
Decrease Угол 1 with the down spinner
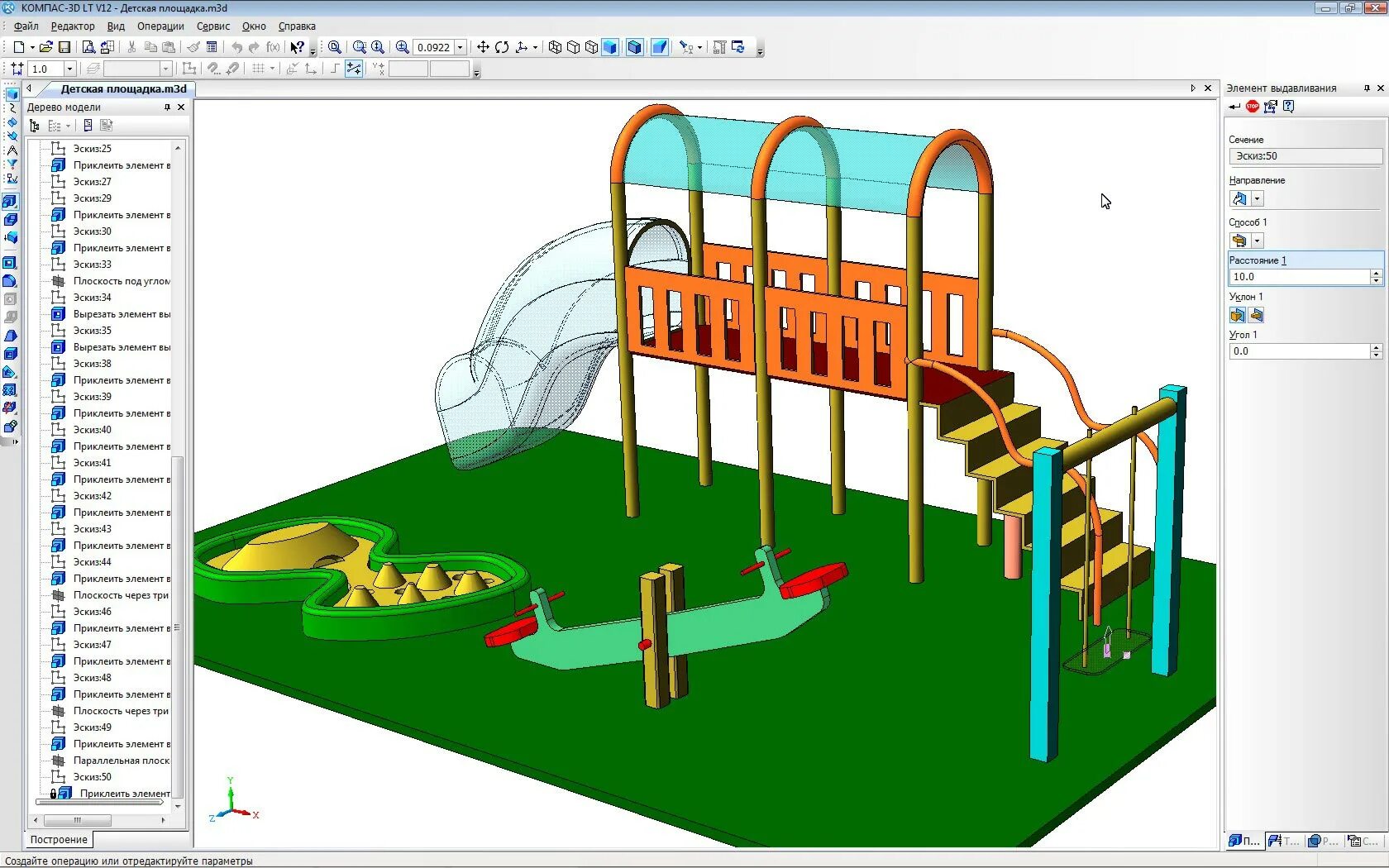pos(1377,355)
